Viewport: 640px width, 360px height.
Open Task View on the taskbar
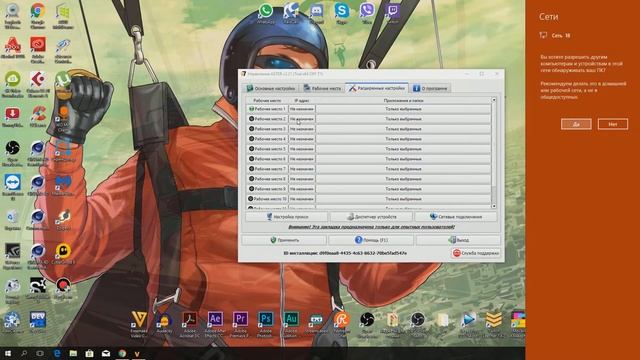[x=40, y=353]
